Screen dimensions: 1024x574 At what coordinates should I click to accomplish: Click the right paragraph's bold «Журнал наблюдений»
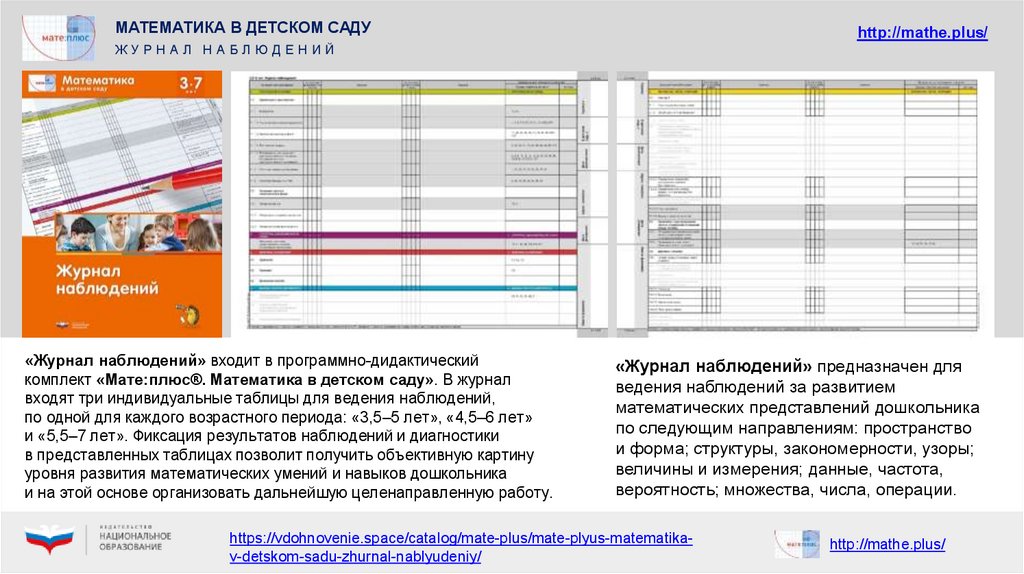[714, 366]
